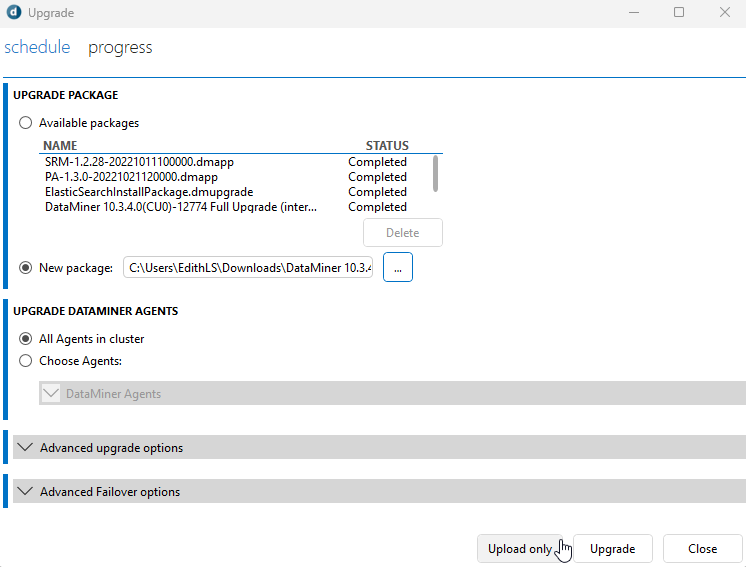The height and width of the screenshot is (567, 746).
Task: Select the Choose Agents radio option
Action: (x=26, y=361)
